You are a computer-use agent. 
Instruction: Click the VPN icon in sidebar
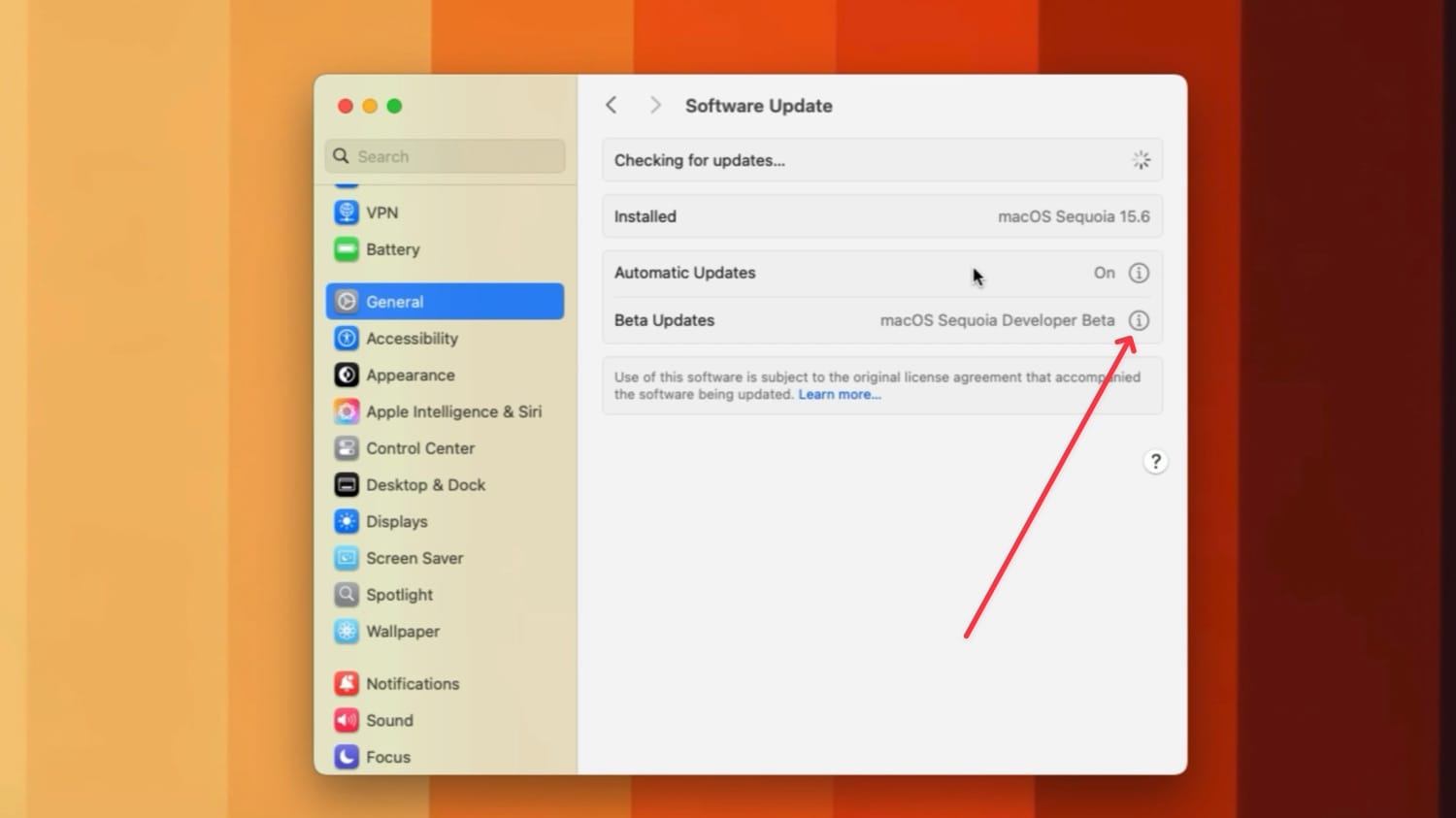pyautogui.click(x=347, y=213)
